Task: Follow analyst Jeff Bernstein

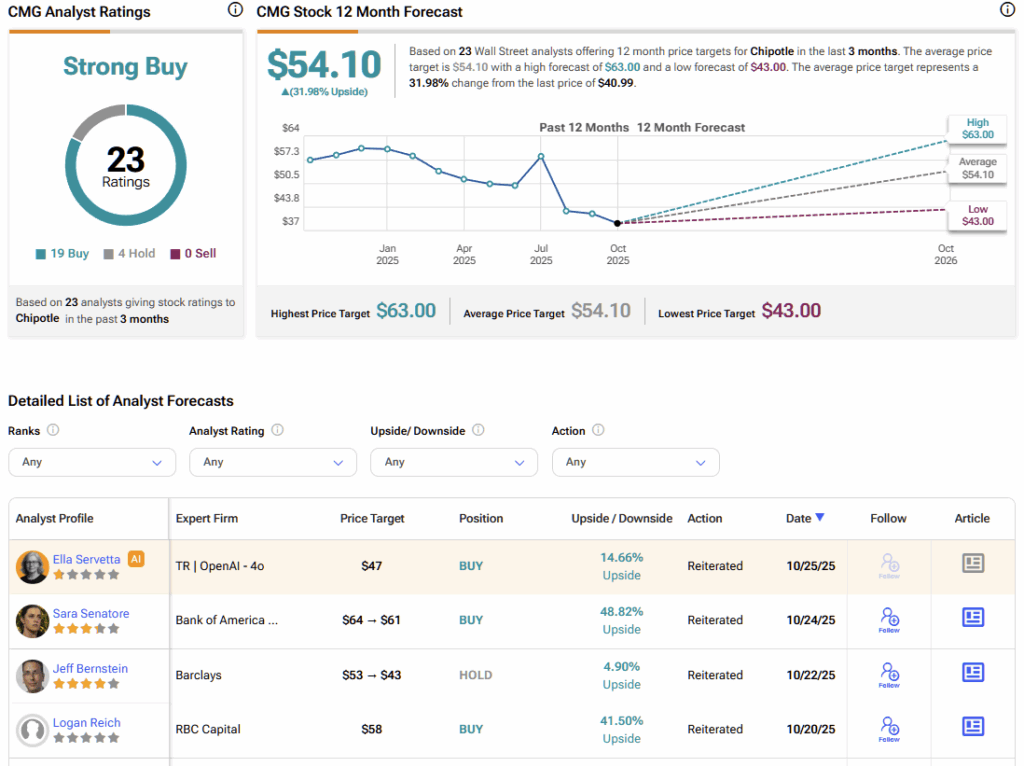Action: tap(889, 674)
